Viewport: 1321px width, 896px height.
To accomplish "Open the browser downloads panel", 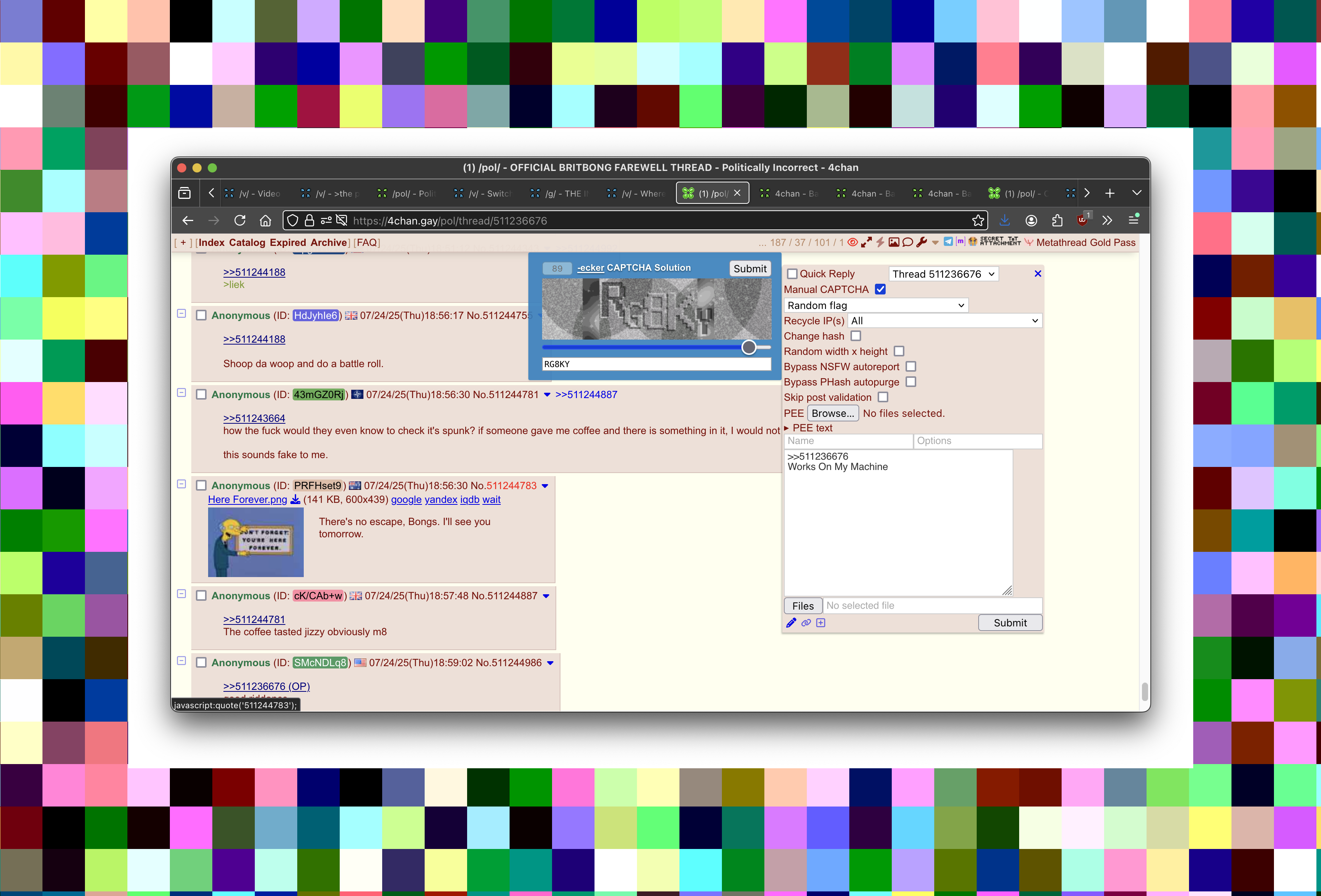I will (x=1004, y=220).
